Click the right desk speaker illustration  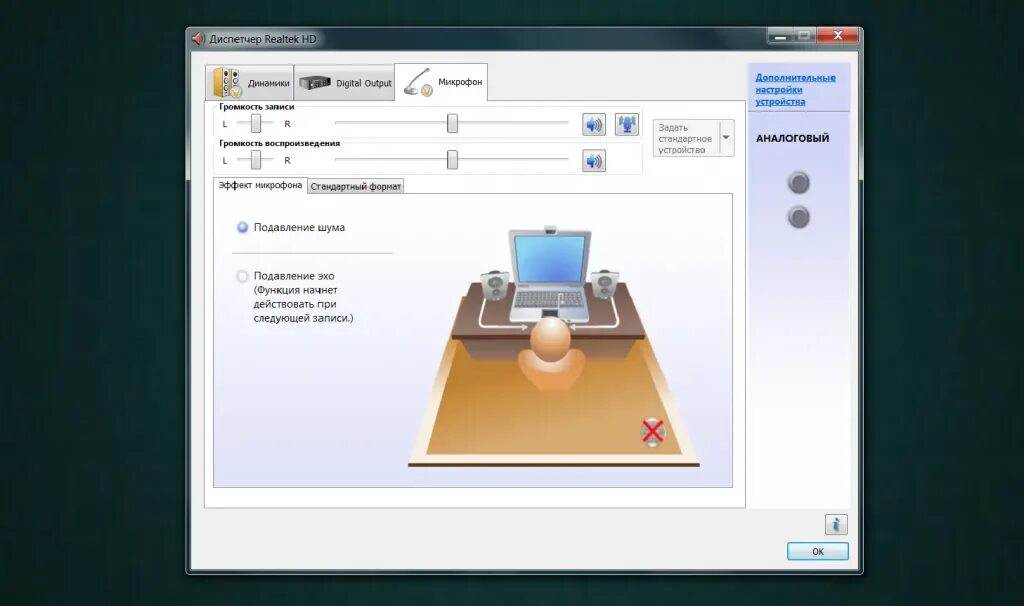605,285
